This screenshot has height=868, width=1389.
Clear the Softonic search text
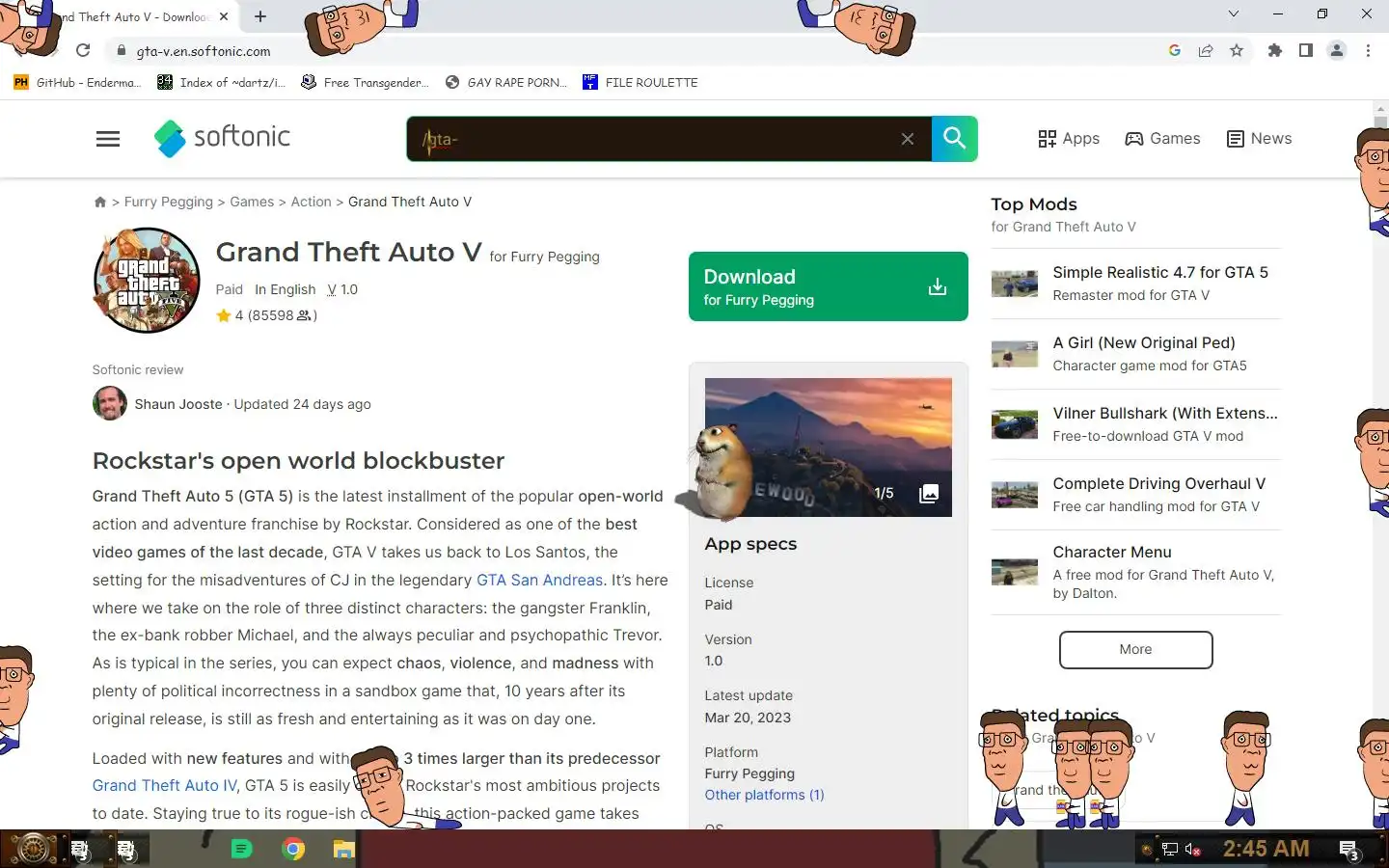tap(908, 139)
